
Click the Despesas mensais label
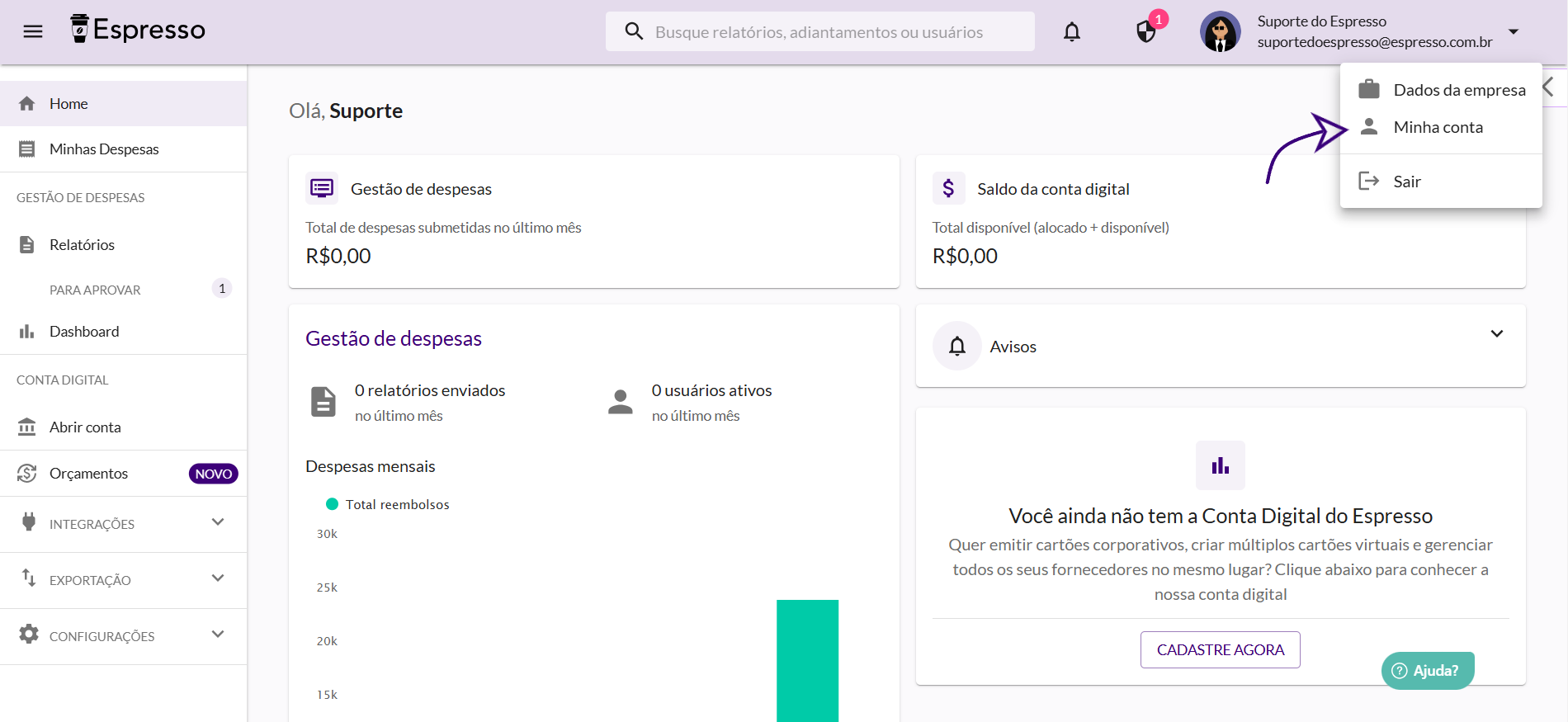[x=371, y=466]
